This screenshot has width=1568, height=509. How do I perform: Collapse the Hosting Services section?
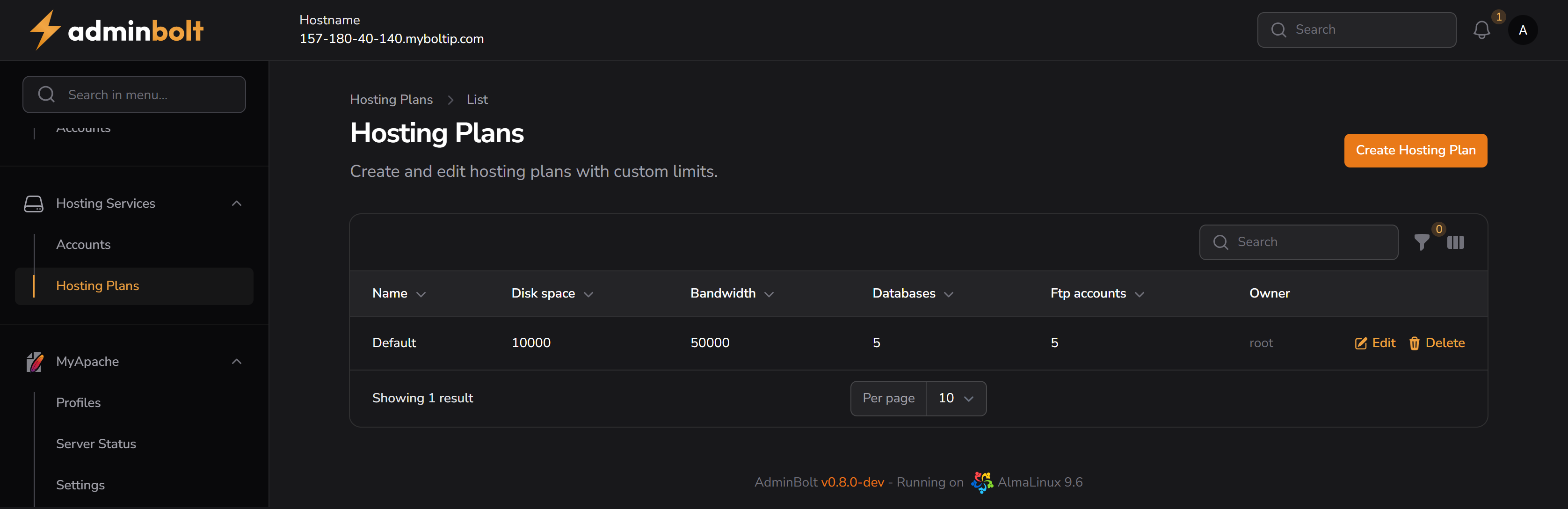point(237,204)
